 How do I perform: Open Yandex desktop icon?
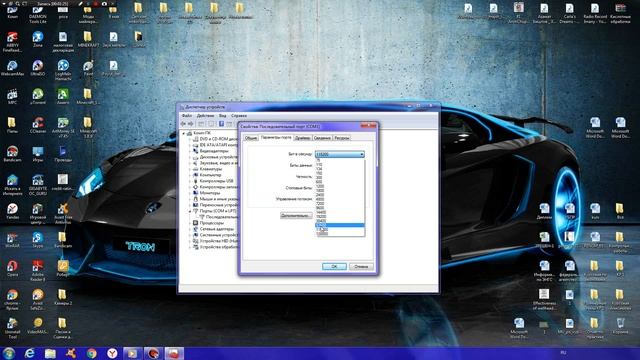(12, 211)
